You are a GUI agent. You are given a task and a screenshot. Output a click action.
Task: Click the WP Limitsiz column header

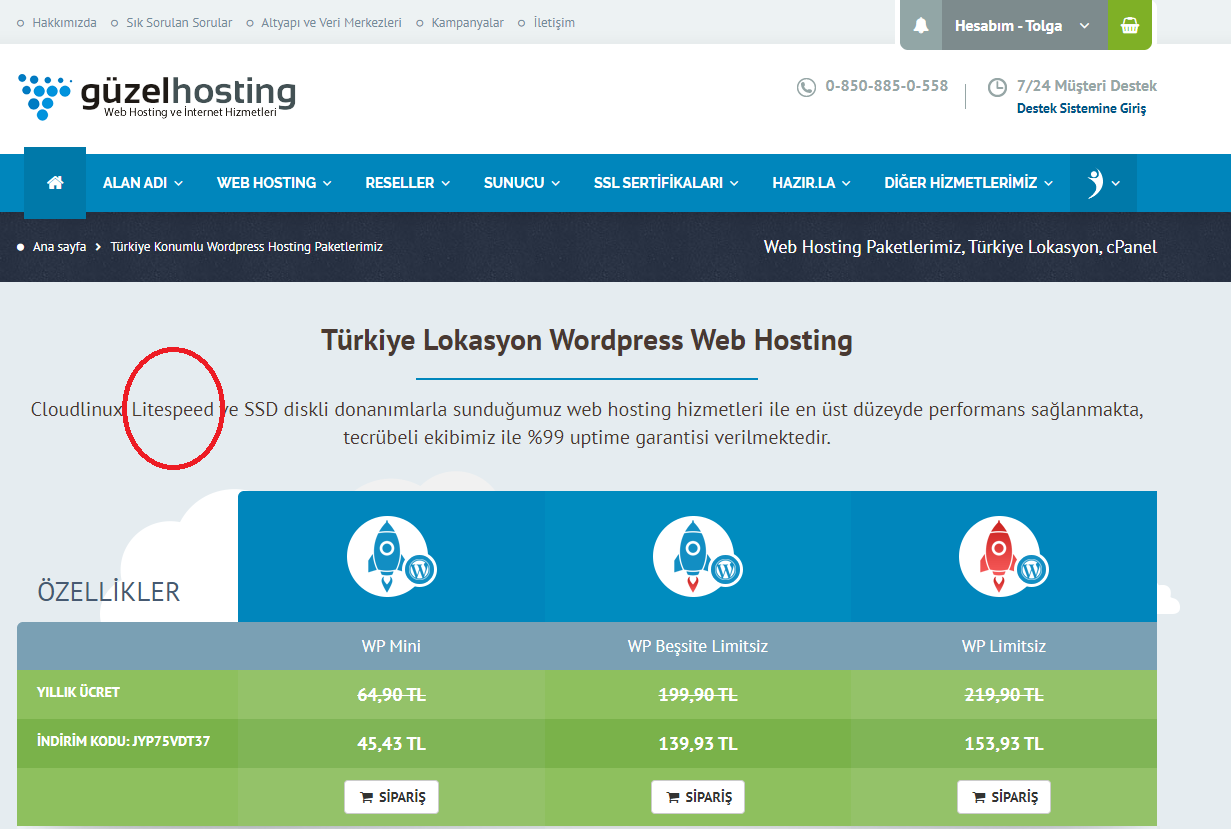[1004, 646]
